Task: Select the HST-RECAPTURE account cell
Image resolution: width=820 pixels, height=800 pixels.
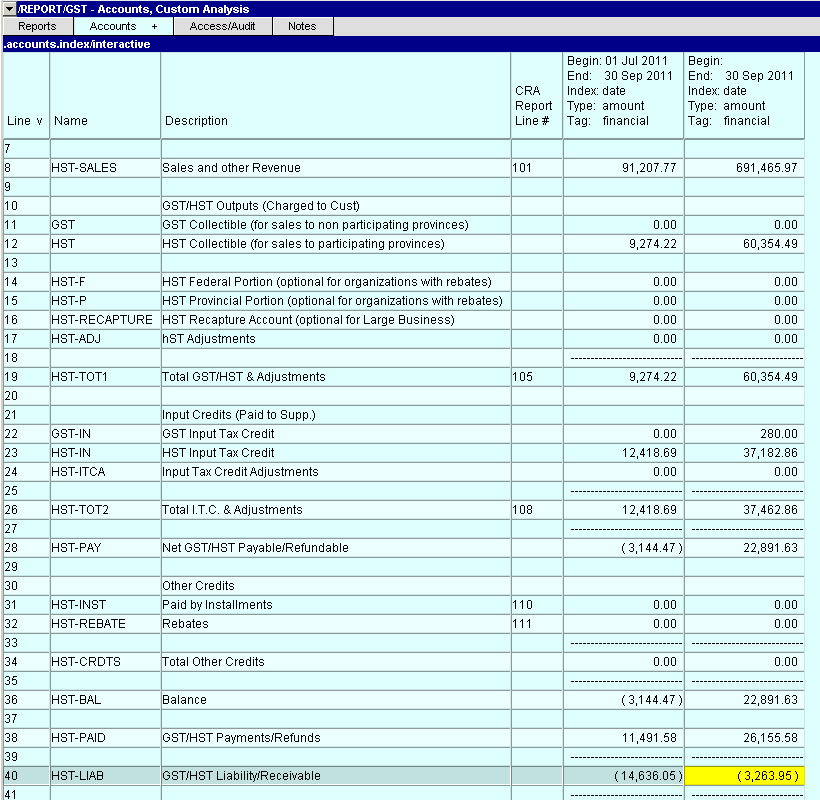Action: tap(102, 320)
